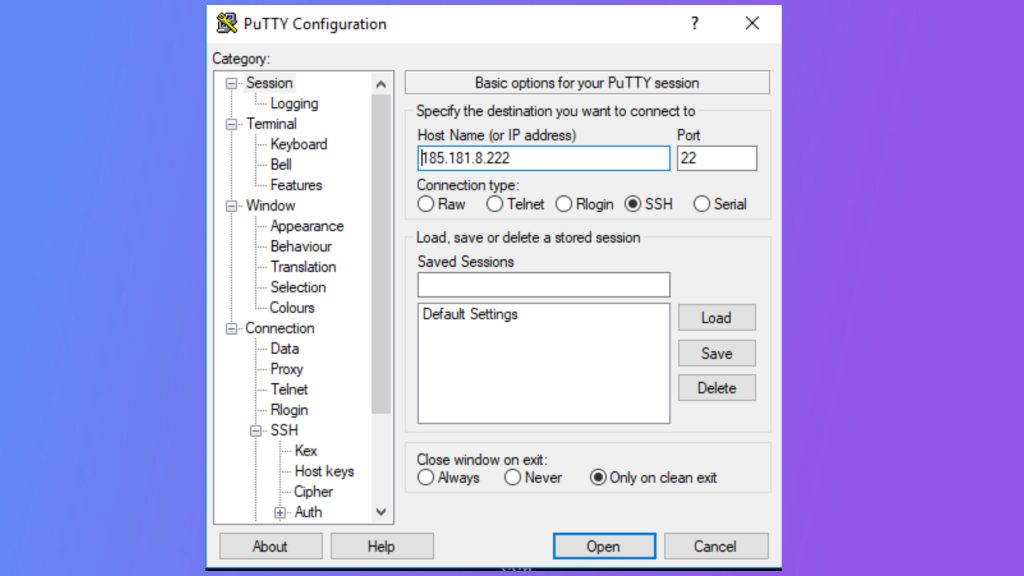Image resolution: width=1024 pixels, height=576 pixels.
Task: Open the Translation category
Action: point(303,266)
